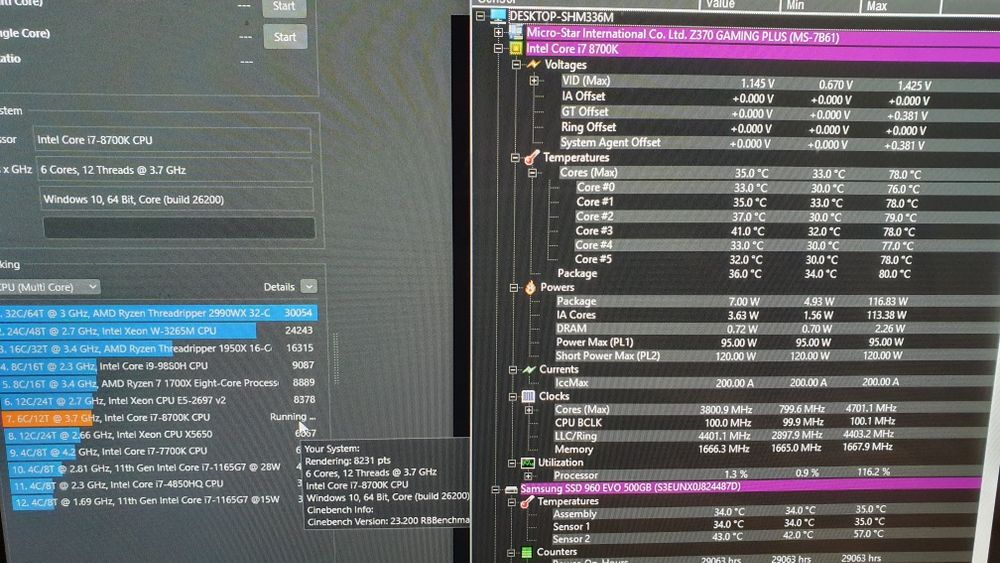Collapse the DESKTOP-SHM336M root node
The width and height of the screenshot is (1000, 563).
(x=480, y=15)
